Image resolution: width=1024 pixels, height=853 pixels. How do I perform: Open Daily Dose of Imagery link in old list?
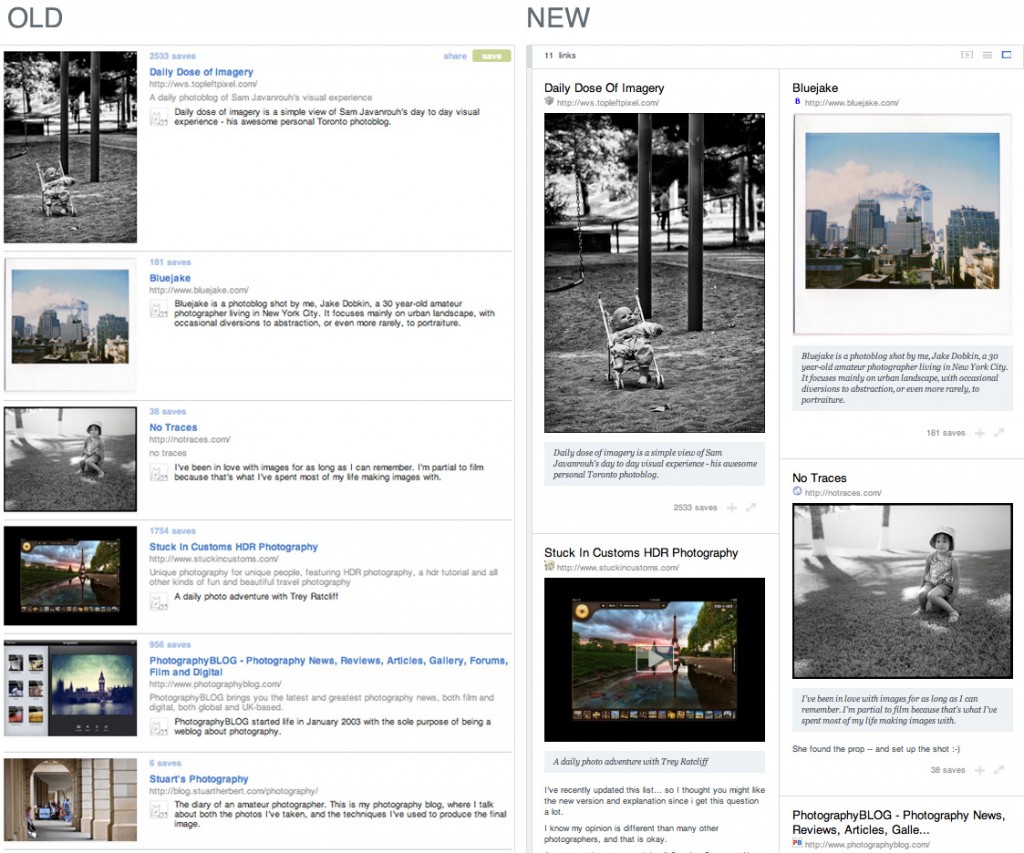tap(201, 72)
